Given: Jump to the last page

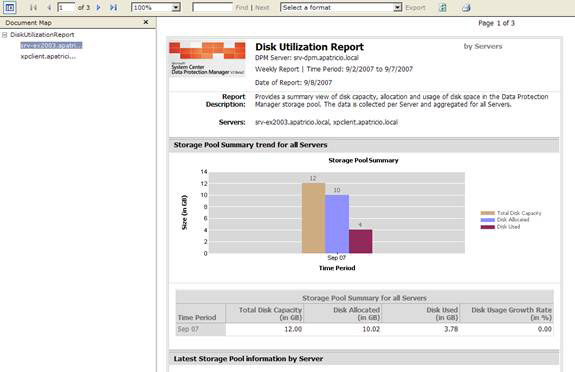Looking at the screenshot, I should click(x=114, y=7).
